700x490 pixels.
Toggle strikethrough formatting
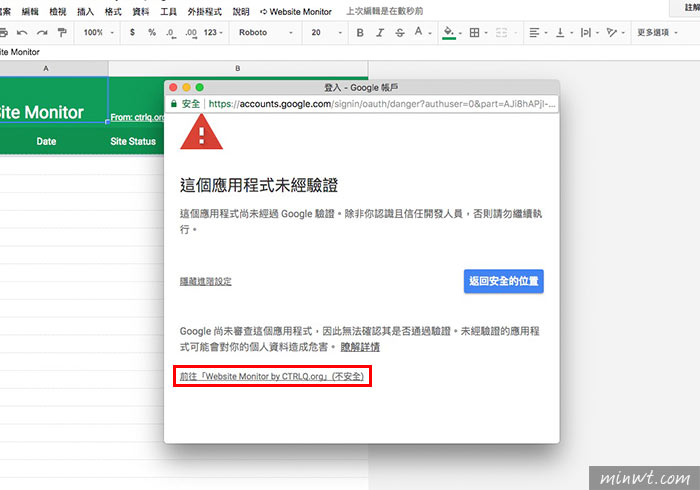pyautogui.click(x=400, y=33)
